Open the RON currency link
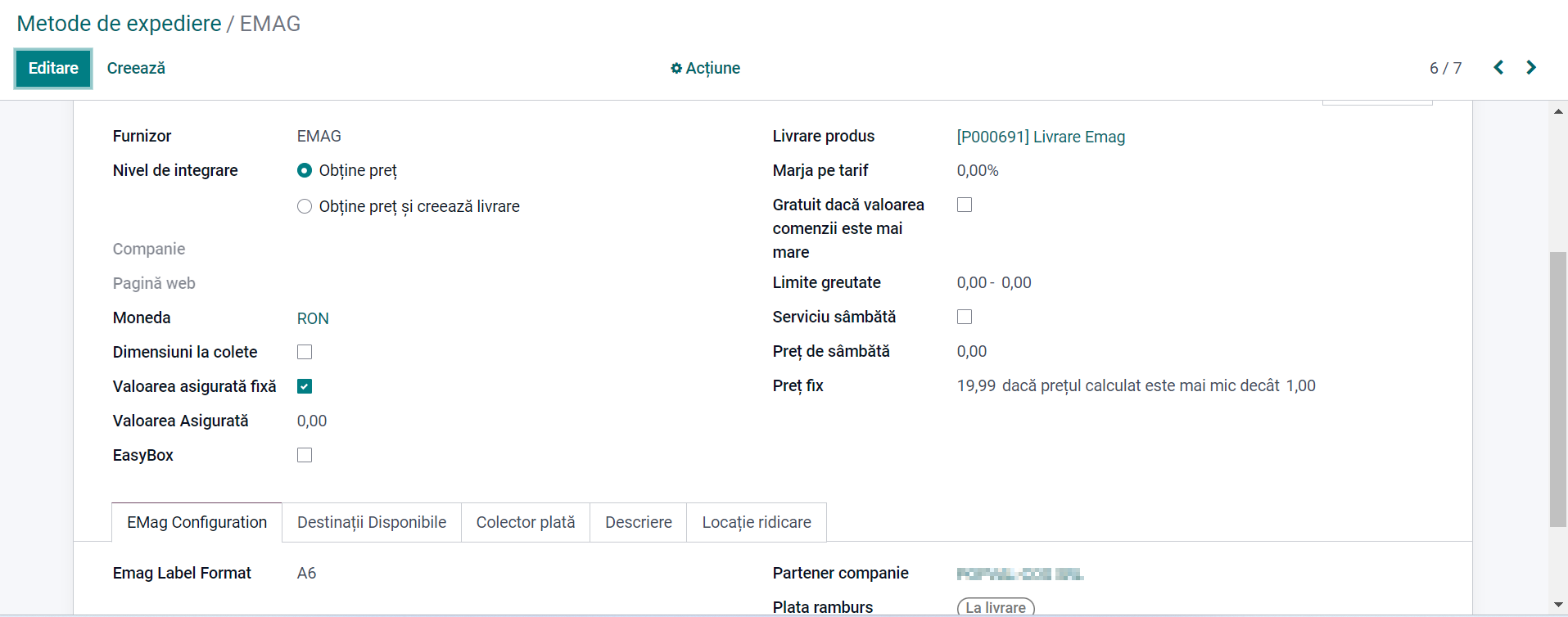 pyautogui.click(x=313, y=318)
